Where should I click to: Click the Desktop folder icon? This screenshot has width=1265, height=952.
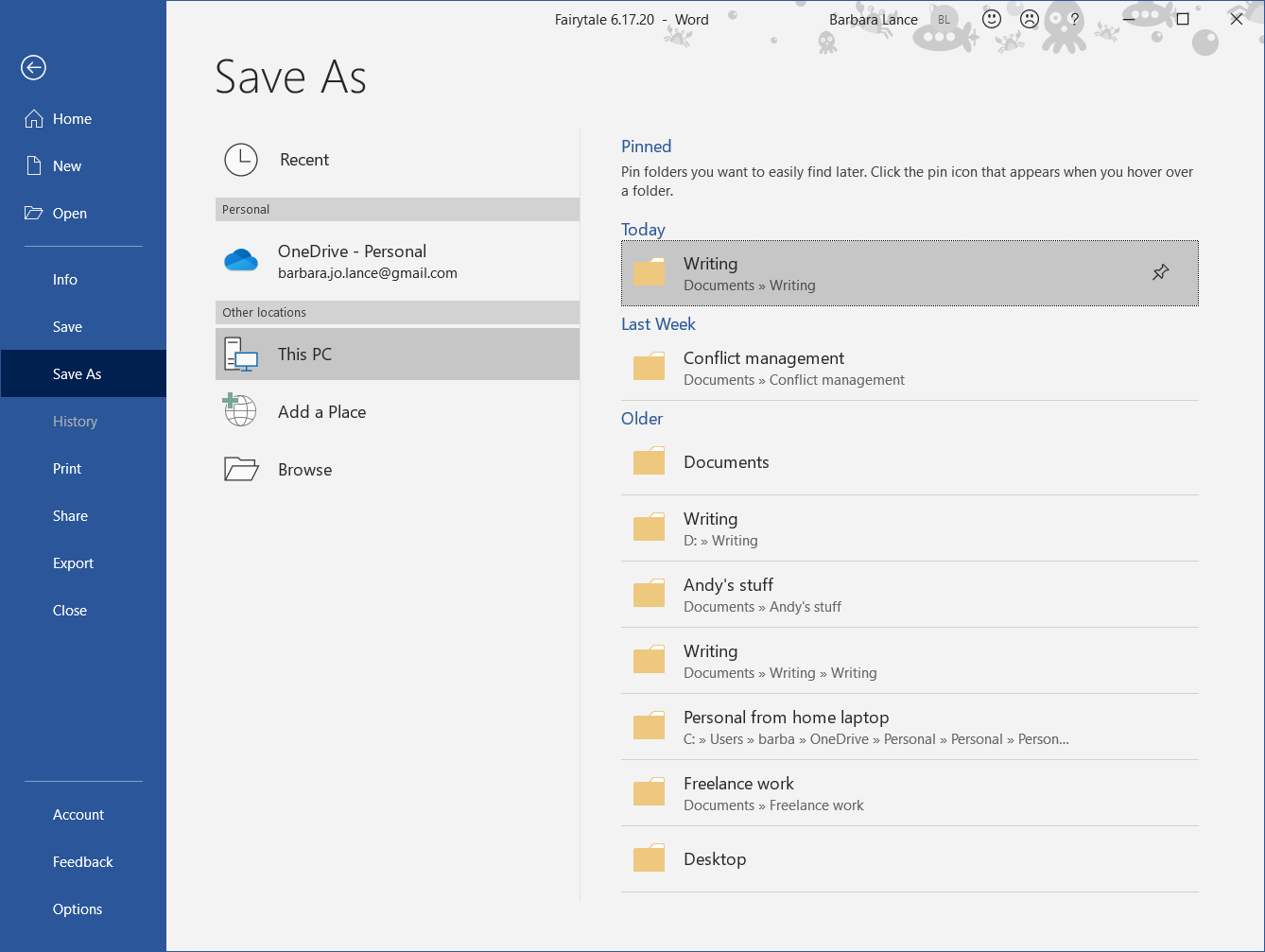click(649, 858)
